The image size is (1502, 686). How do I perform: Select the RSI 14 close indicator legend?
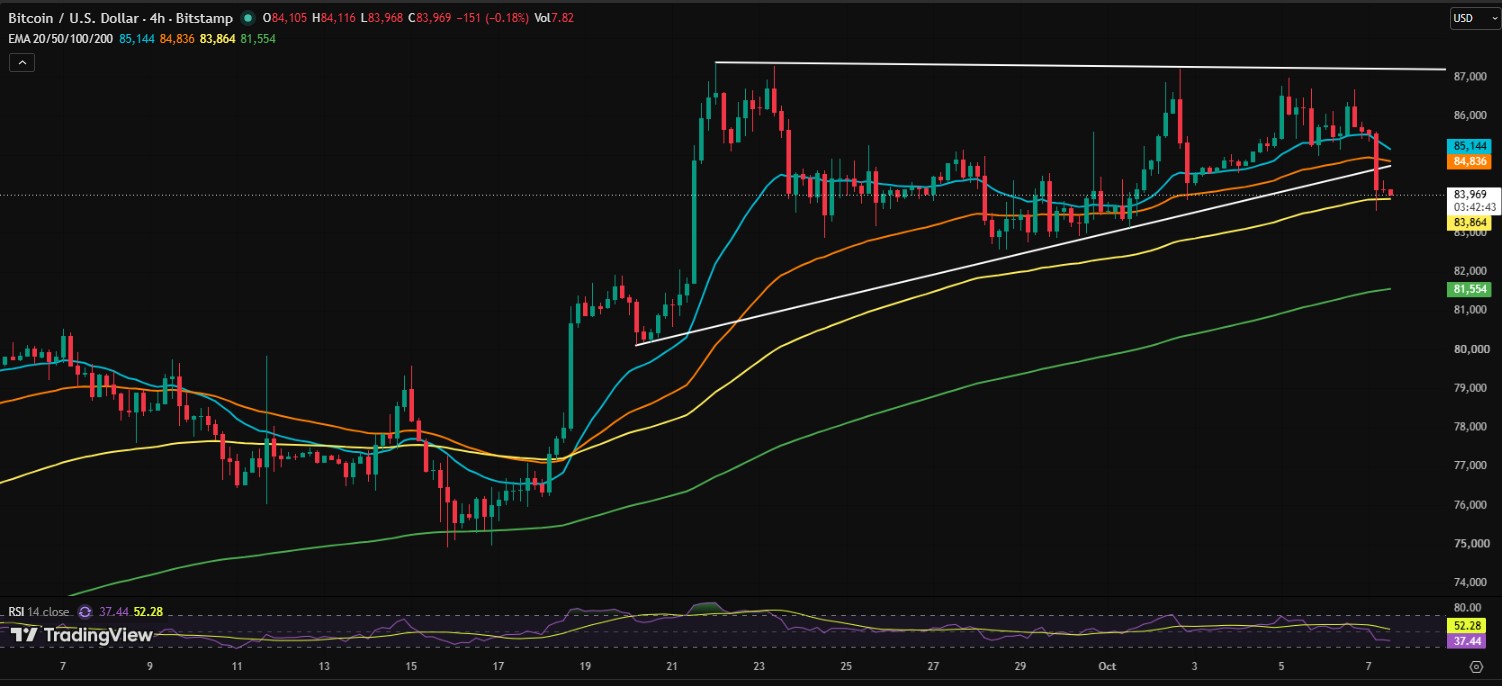pos(39,612)
